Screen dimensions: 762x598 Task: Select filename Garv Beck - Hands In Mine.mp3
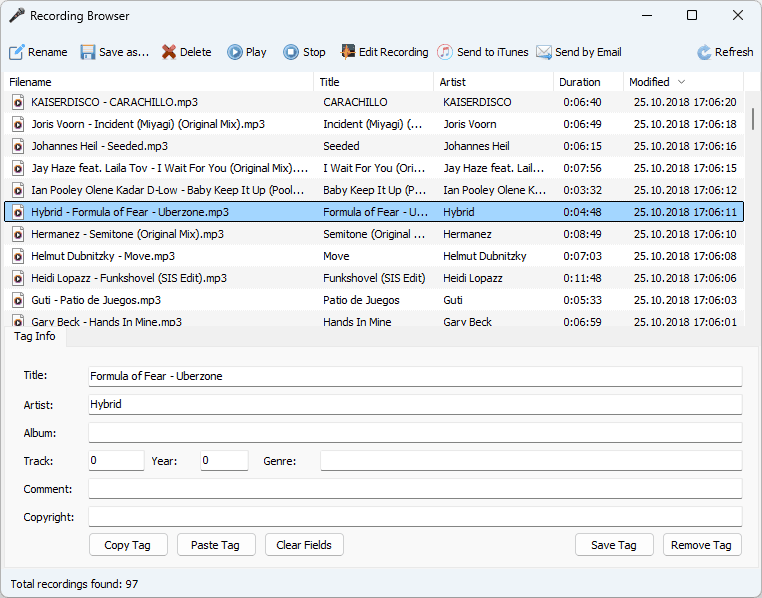(106, 322)
